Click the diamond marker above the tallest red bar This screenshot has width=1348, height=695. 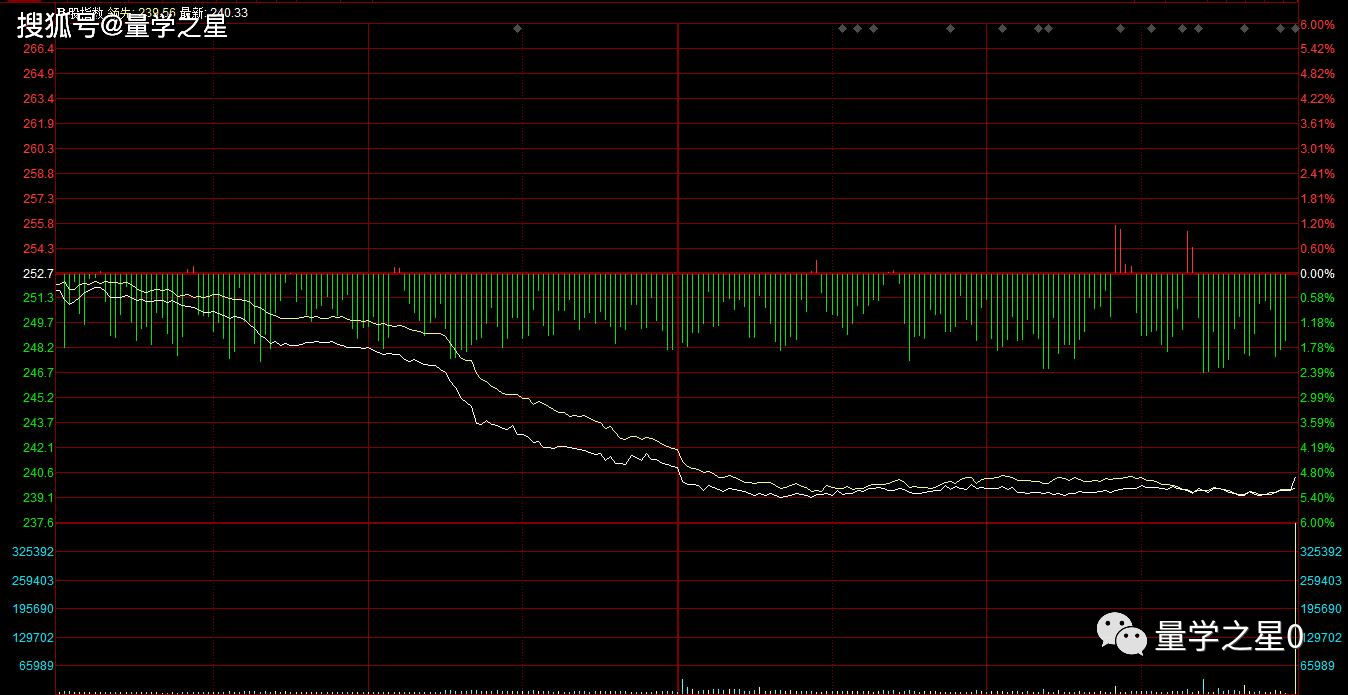tap(1120, 28)
